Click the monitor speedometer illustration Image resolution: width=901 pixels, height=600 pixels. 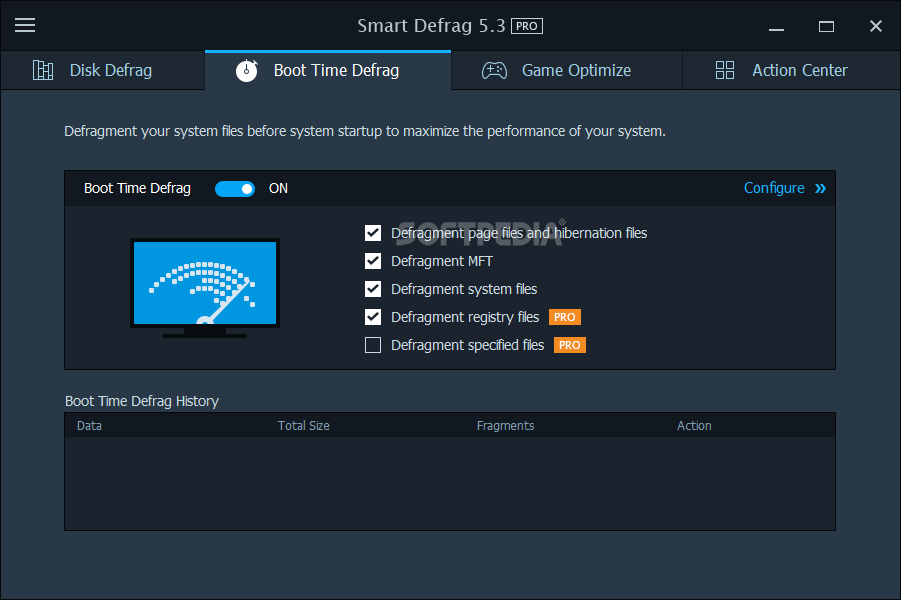[x=205, y=287]
